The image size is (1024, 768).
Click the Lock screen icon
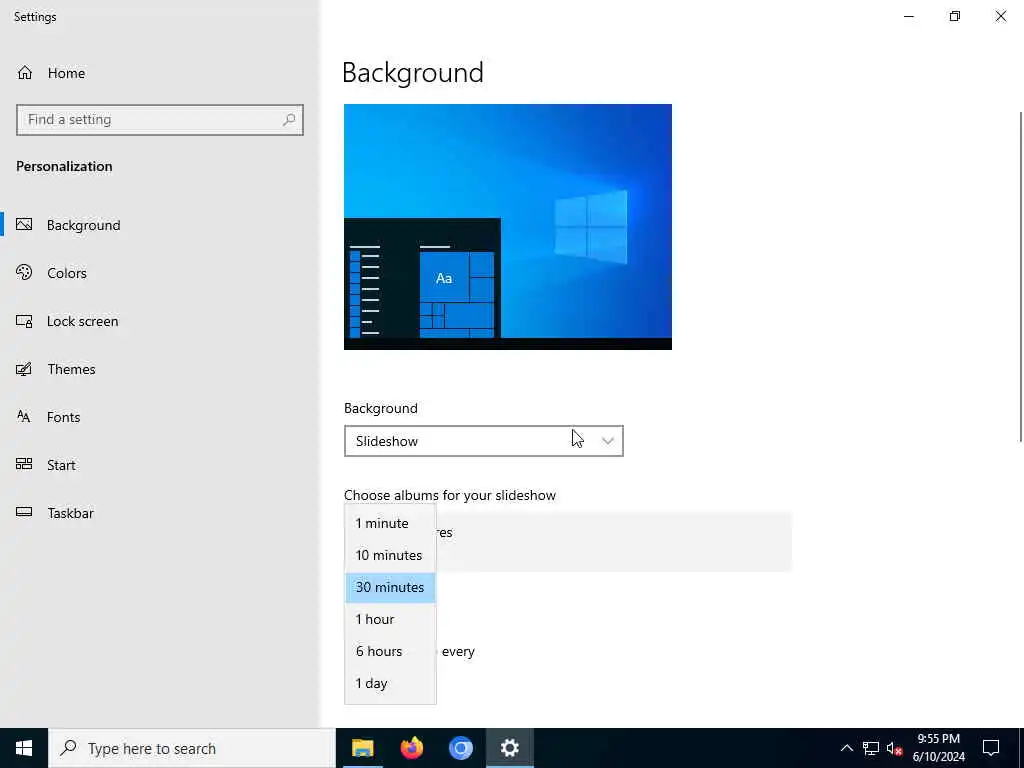[x=24, y=321]
